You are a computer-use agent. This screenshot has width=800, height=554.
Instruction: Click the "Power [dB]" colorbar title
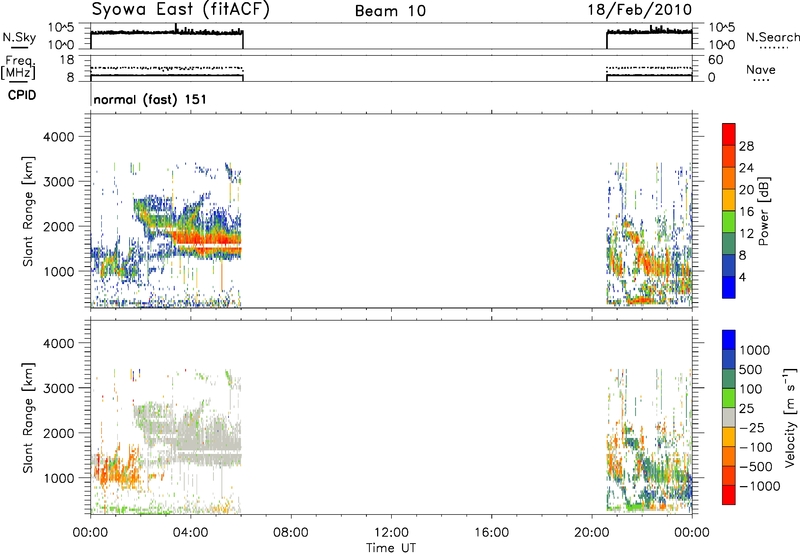pyautogui.click(x=763, y=211)
